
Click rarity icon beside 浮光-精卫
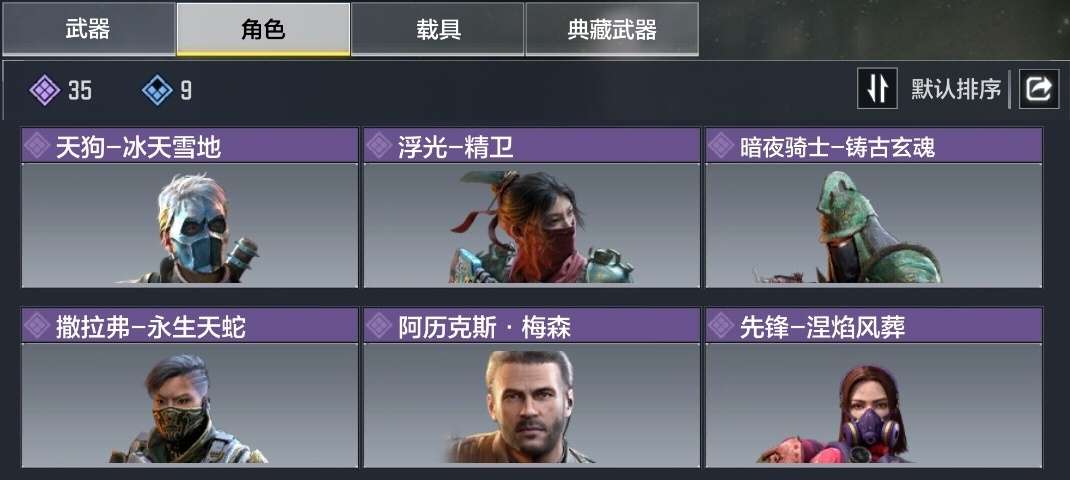[379, 145]
